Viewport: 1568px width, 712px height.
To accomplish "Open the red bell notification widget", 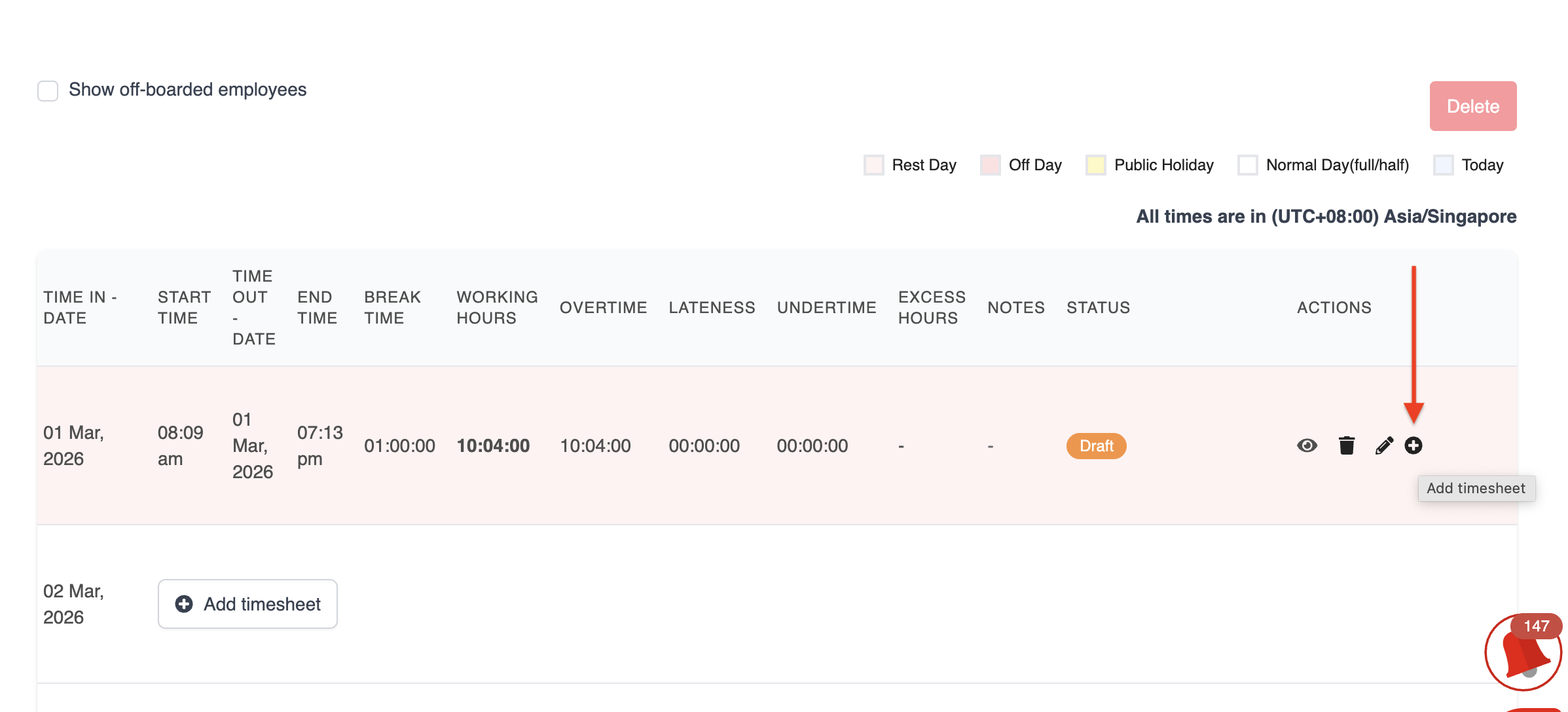I will point(1523,656).
